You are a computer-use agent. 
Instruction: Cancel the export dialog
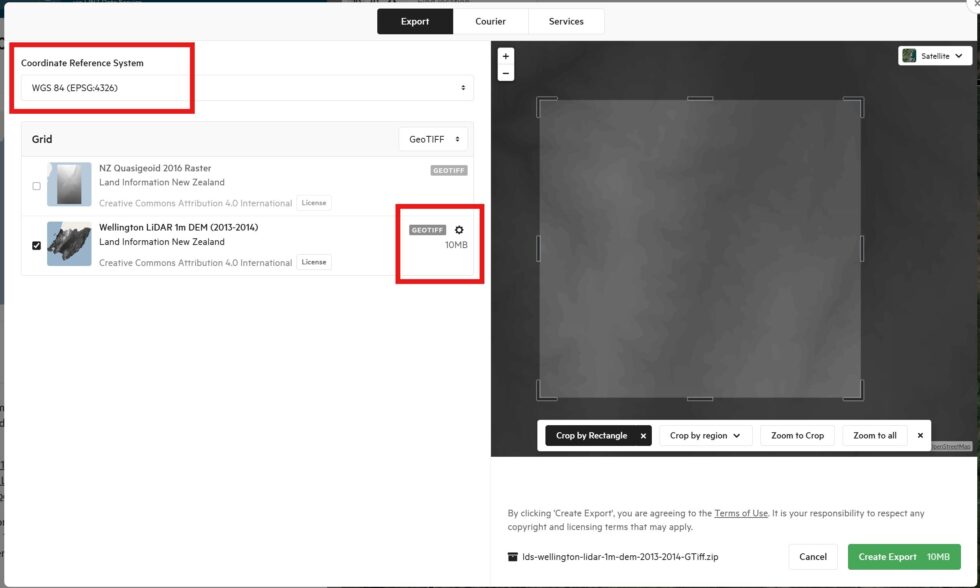coord(812,557)
